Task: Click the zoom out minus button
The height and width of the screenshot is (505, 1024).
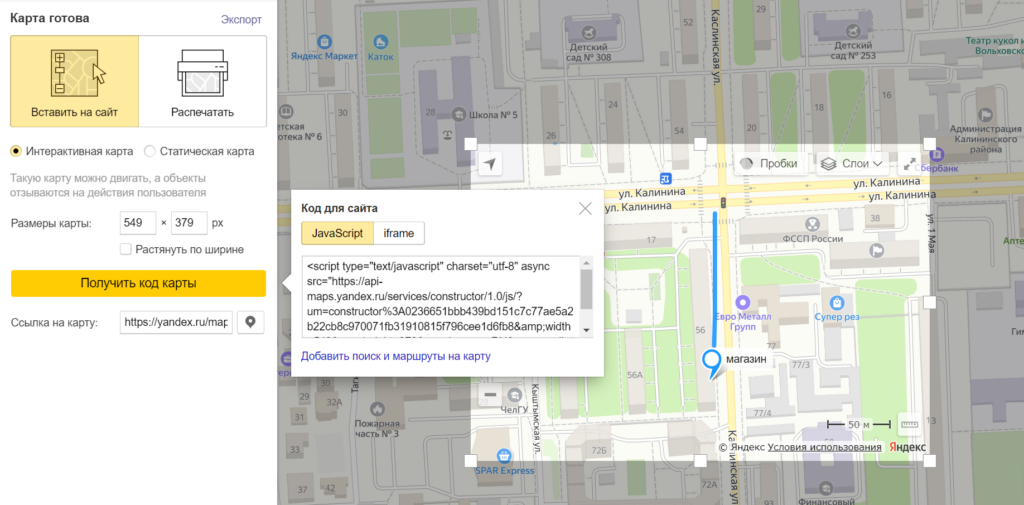Action: click(x=490, y=395)
